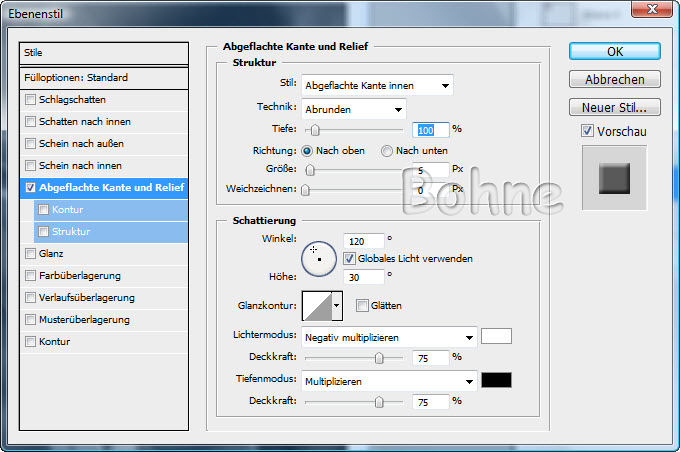Enable the Glätten checkbox
680x452 pixels.
pyautogui.click(x=362, y=305)
